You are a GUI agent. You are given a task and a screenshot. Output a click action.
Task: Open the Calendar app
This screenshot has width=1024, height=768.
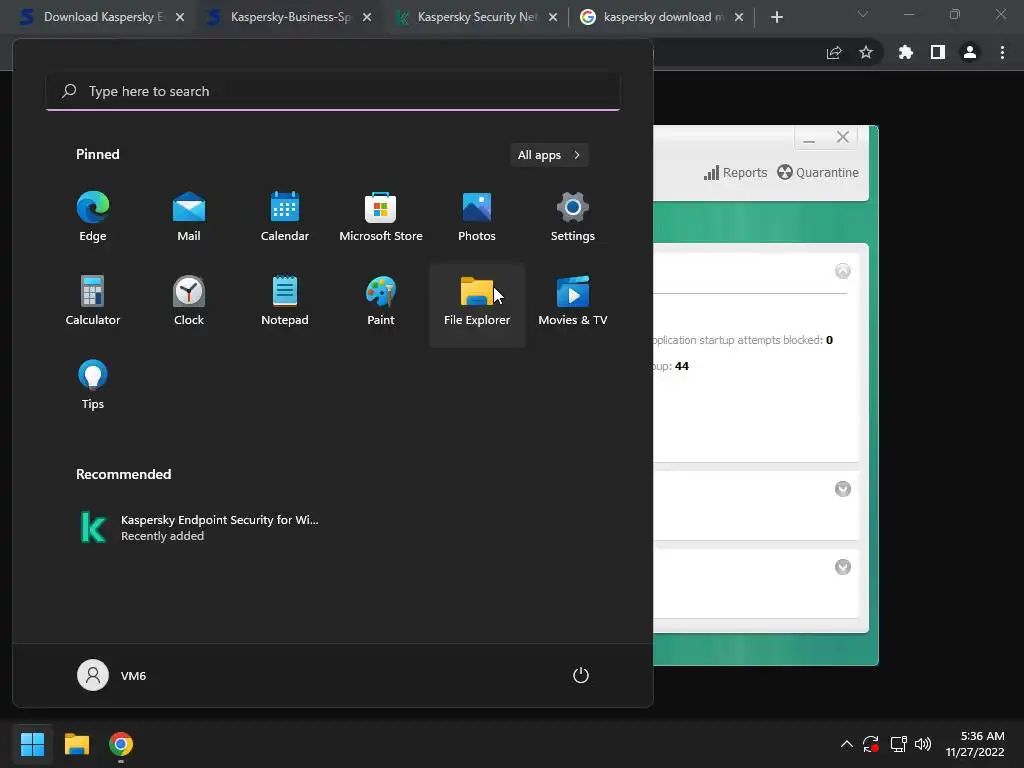coord(285,217)
